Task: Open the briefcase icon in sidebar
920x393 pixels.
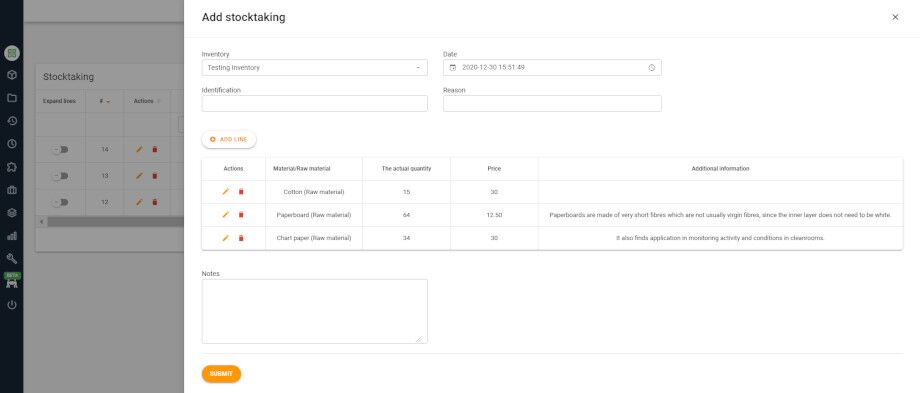Action: (x=12, y=190)
